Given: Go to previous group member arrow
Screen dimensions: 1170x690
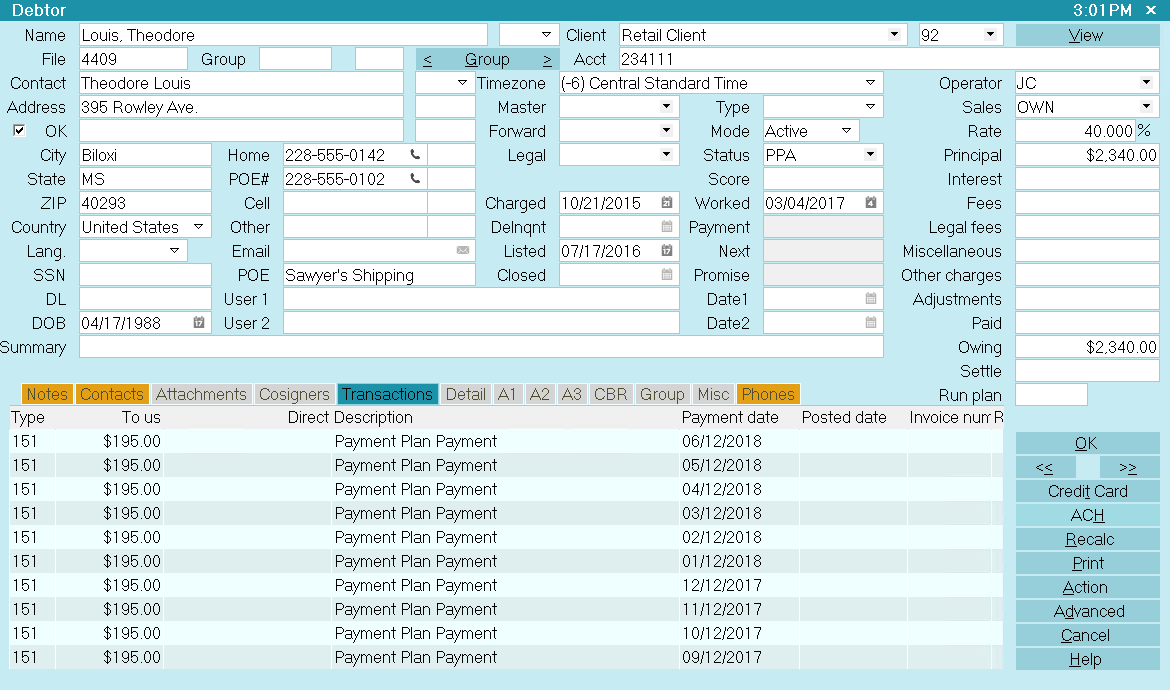Looking at the screenshot, I should pyautogui.click(x=428, y=60).
